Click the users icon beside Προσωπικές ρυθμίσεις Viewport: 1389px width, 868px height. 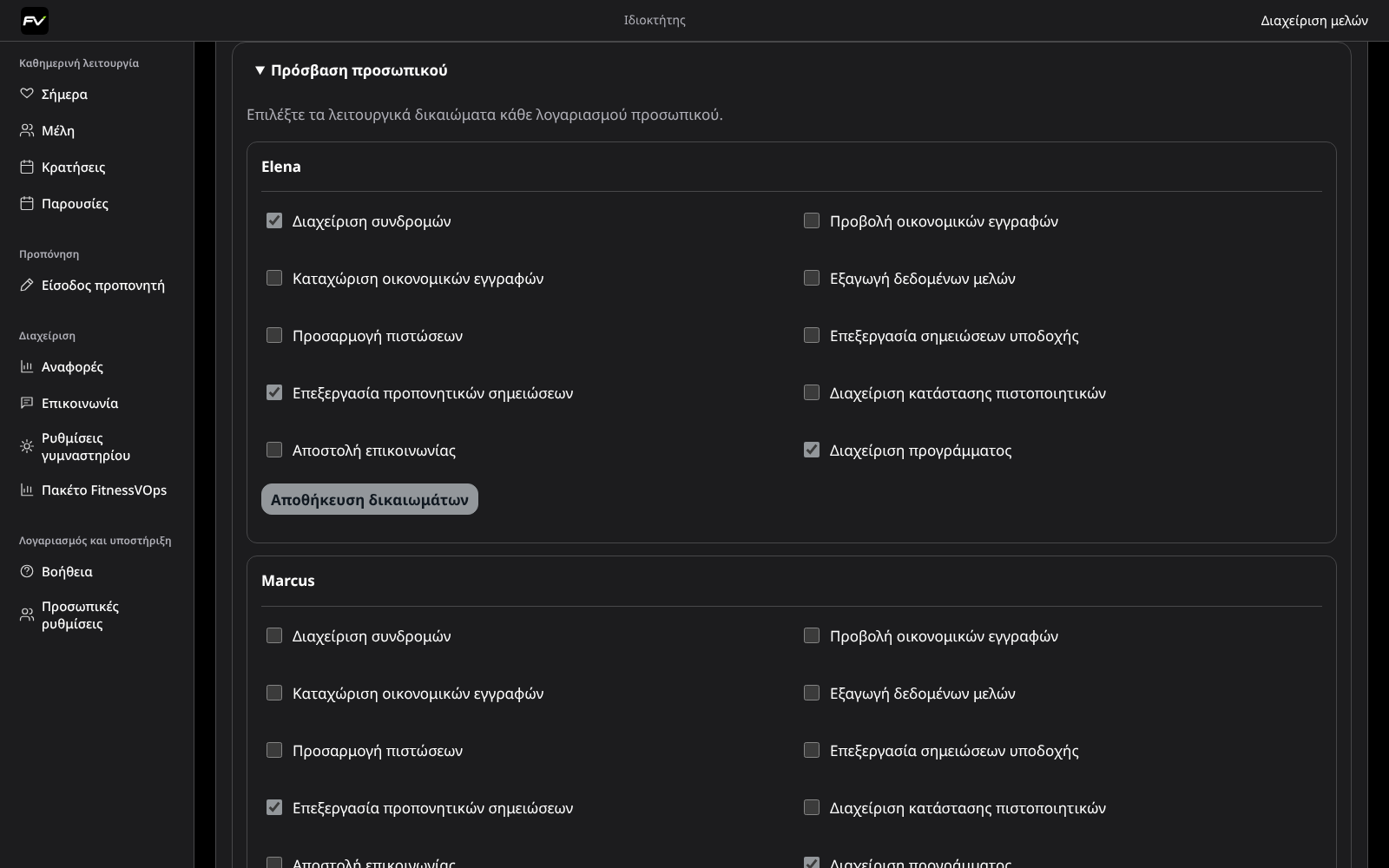coord(27,615)
